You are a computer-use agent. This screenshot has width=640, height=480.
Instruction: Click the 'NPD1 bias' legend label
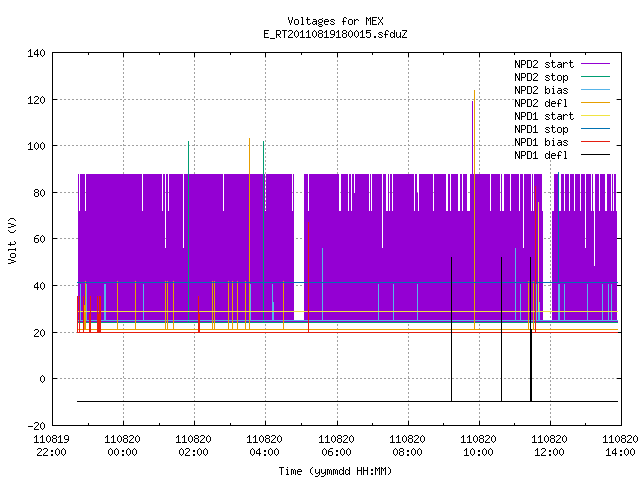(x=541, y=142)
